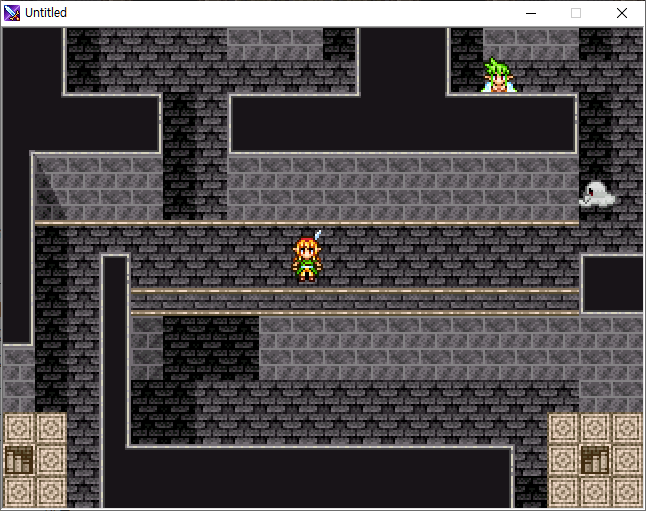The width and height of the screenshot is (646, 511).
Task: Click the bookshelf tile at bottom left
Action: (19, 460)
